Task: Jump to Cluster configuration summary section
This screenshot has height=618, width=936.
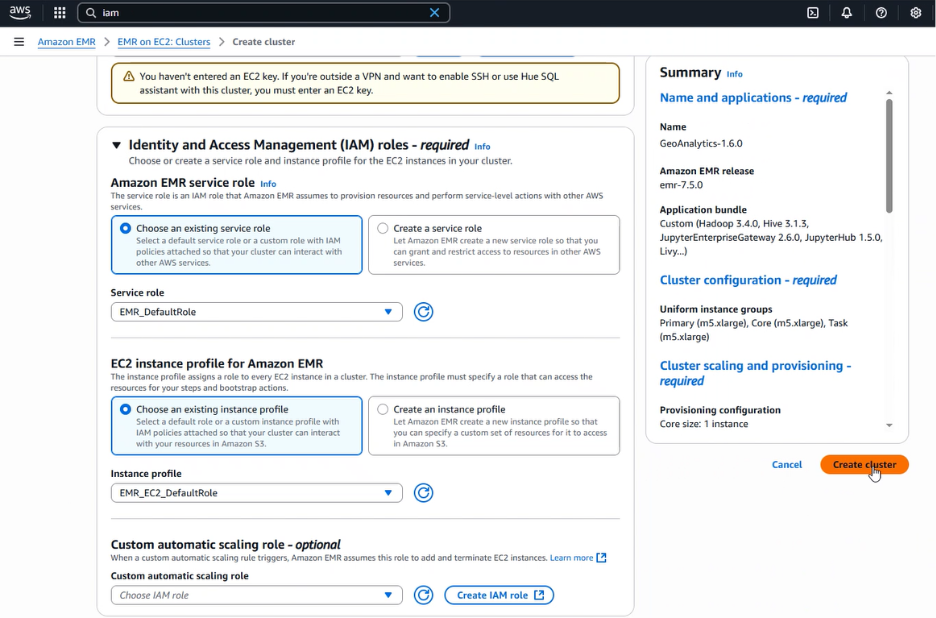Action: 748,280
